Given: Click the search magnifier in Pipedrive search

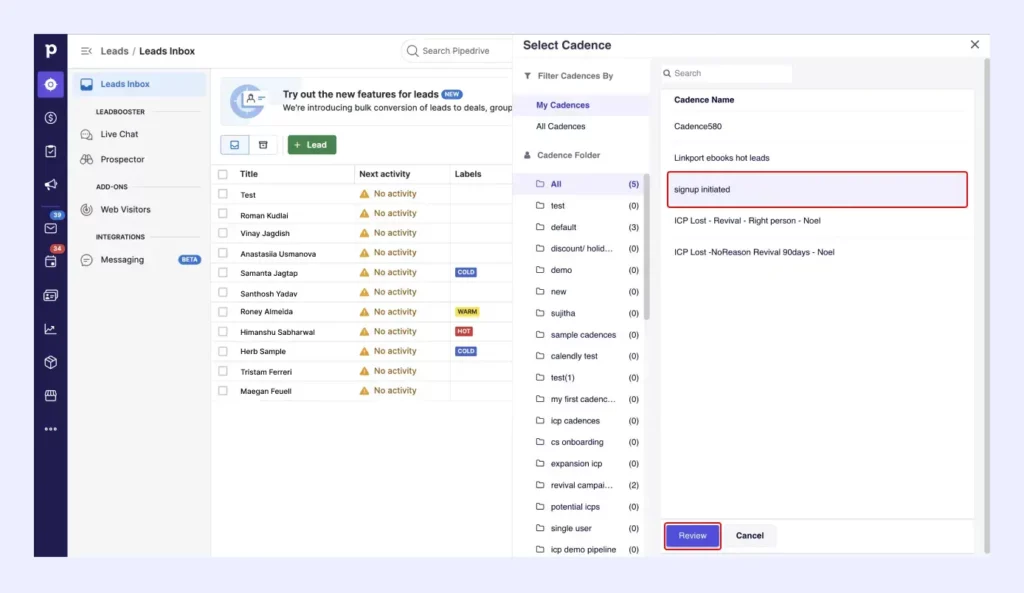Looking at the screenshot, I should click(x=412, y=51).
